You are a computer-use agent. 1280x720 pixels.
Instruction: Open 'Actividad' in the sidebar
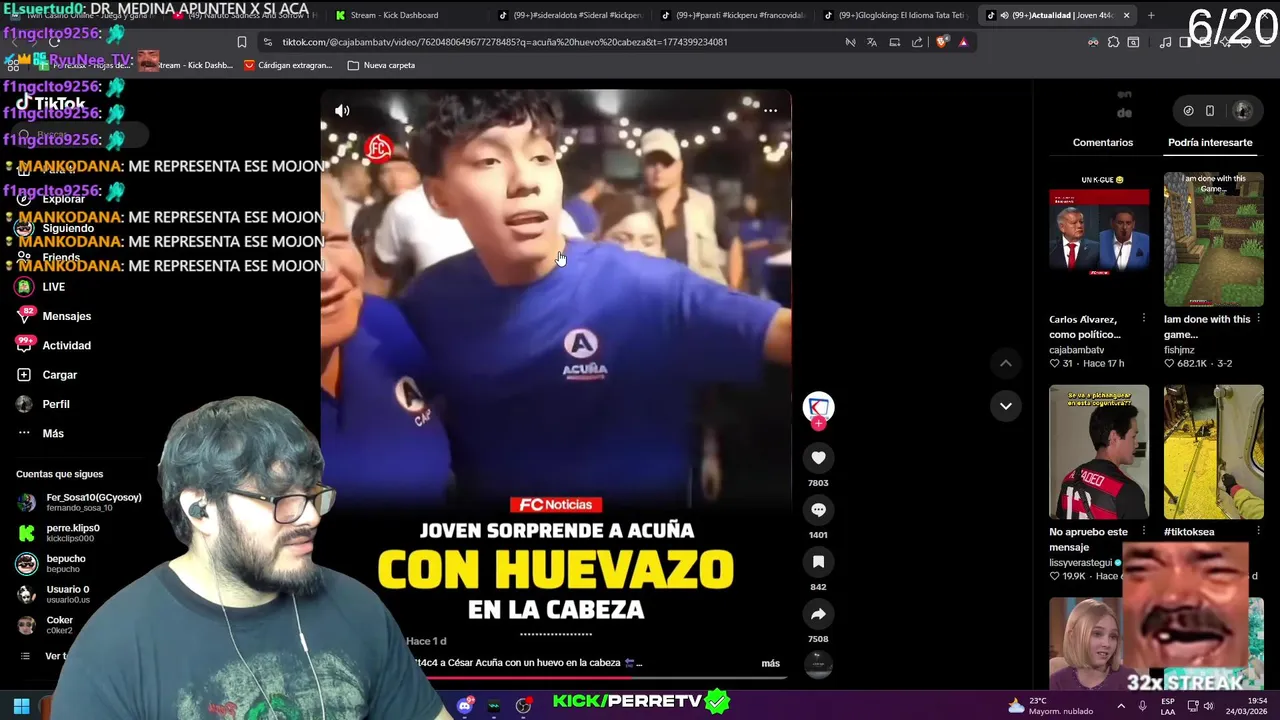[66, 345]
